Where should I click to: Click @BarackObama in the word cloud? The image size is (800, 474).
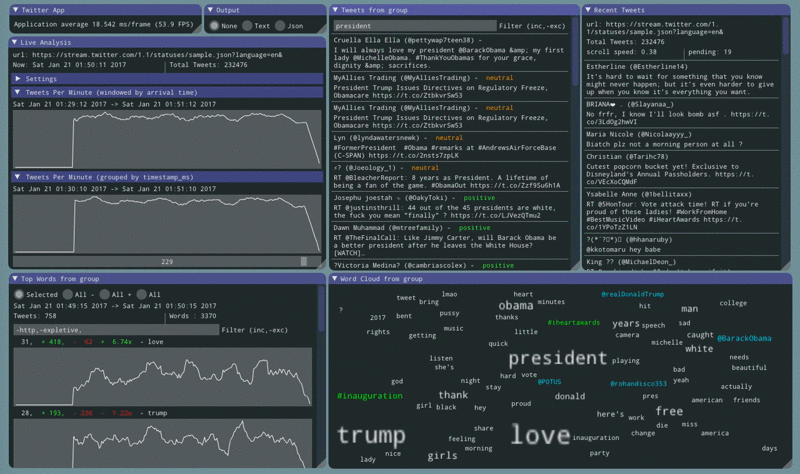(744, 338)
